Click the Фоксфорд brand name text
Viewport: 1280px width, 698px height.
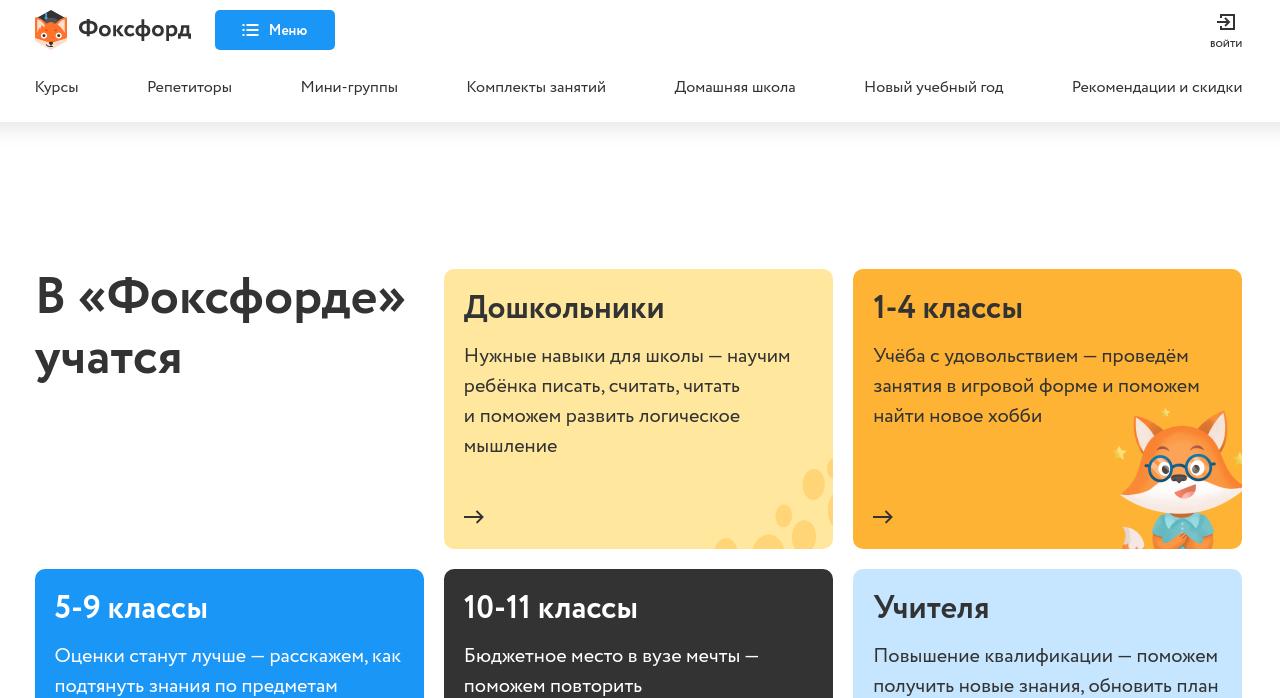[x=134, y=30]
